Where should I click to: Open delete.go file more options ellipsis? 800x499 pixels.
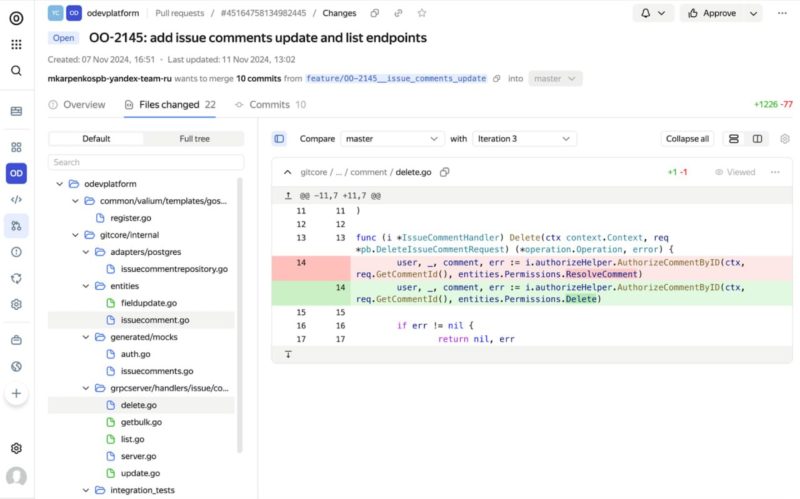click(x=775, y=172)
